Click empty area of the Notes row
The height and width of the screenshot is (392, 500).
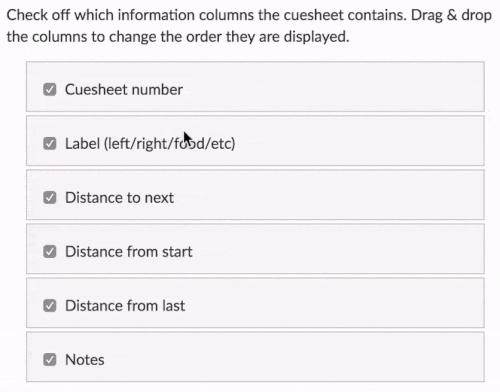coord(293,357)
